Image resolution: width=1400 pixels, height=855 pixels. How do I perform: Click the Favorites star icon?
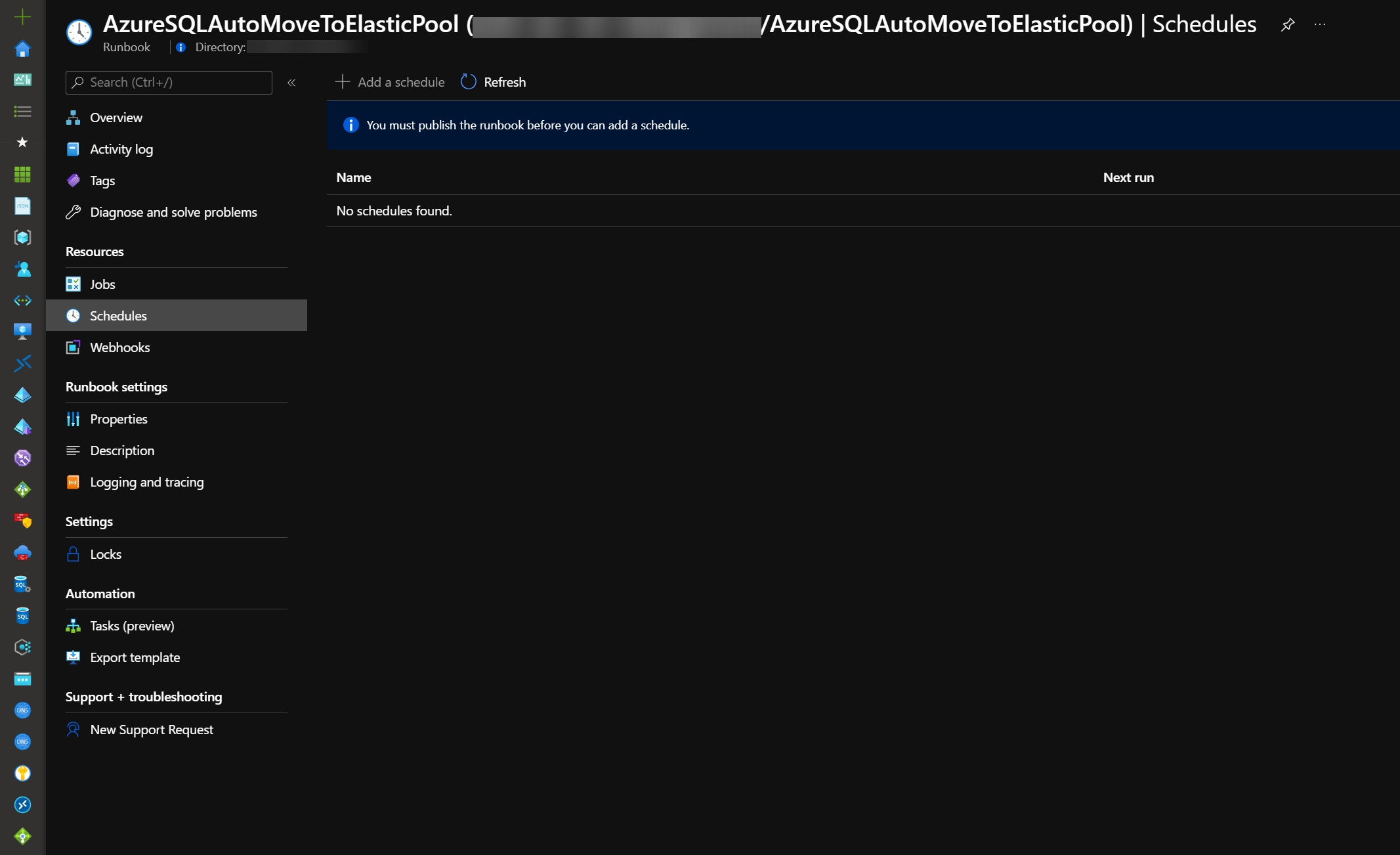[22, 142]
